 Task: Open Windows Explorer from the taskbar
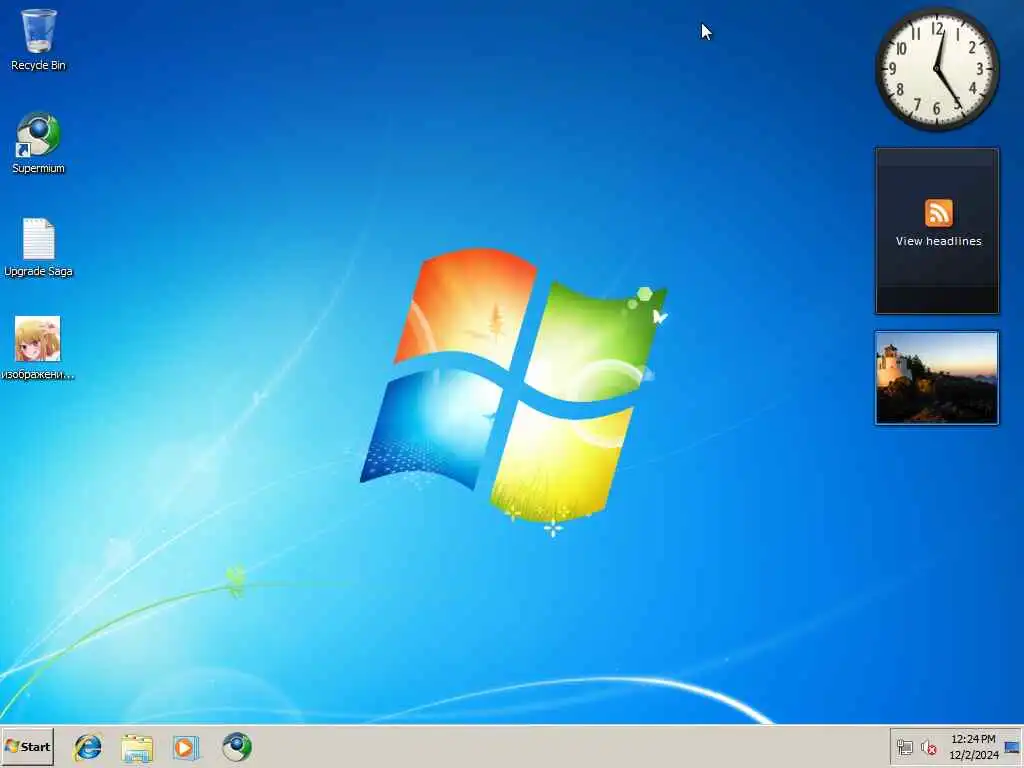(137, 748)
